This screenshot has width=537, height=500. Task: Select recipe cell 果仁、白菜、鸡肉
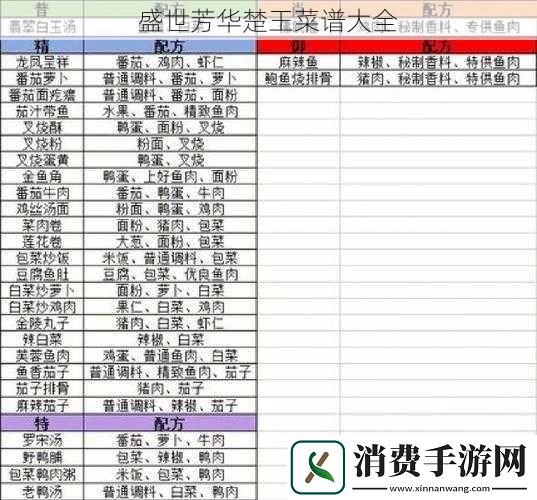(x=170, y=307)
